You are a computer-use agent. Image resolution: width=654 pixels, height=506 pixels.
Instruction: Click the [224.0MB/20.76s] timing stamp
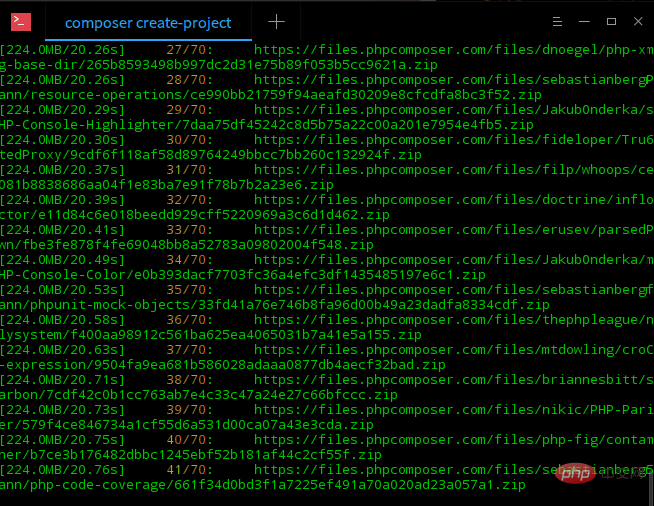[62, 470]
